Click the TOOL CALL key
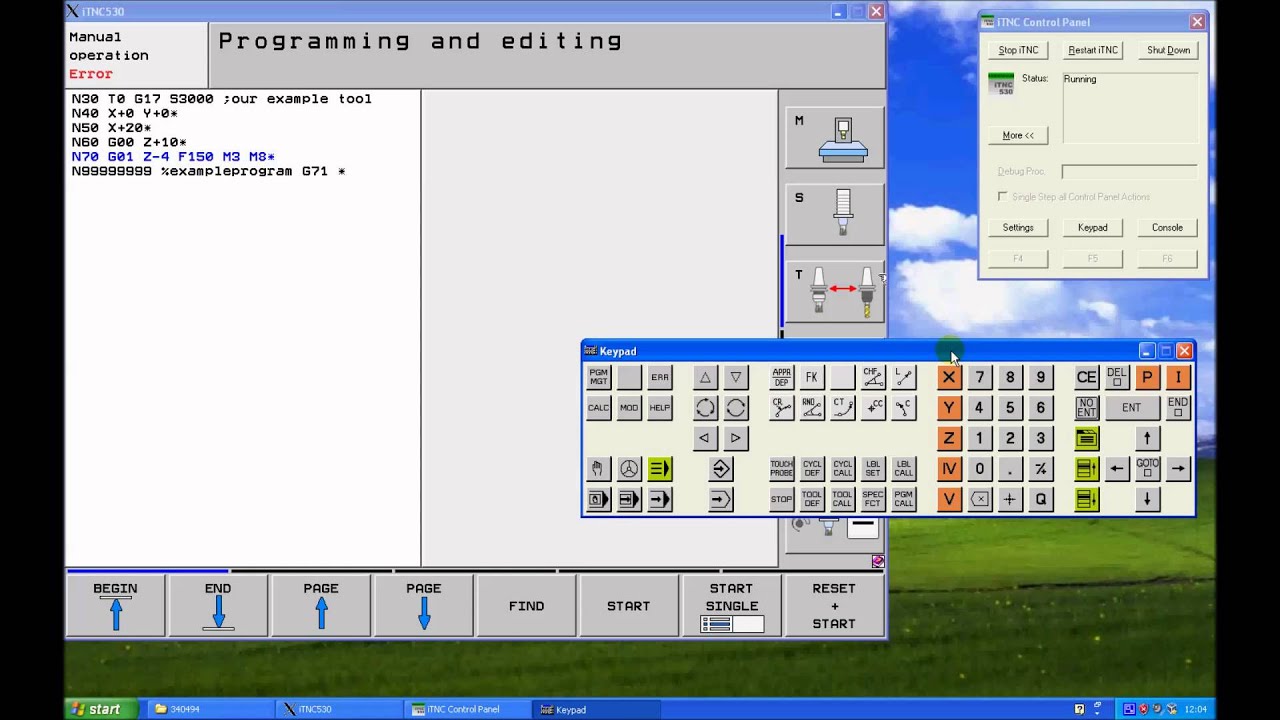Screen dimensions: 1280x720 click(x=843, y=499)
